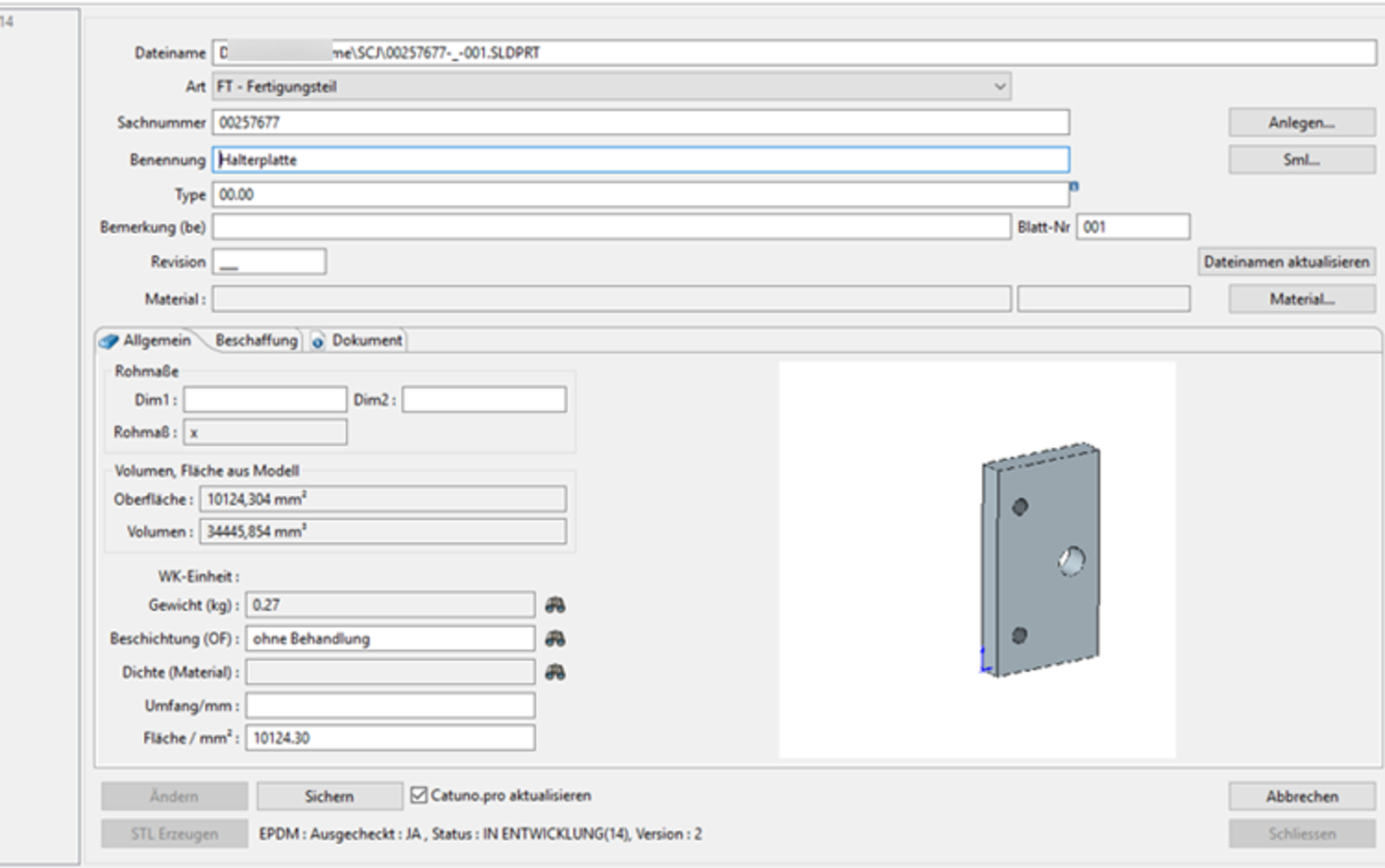The width and height of the screenshot is (1385, 868).
Task: Click Dateinamen aktualisieren button
Action: 1286,262
